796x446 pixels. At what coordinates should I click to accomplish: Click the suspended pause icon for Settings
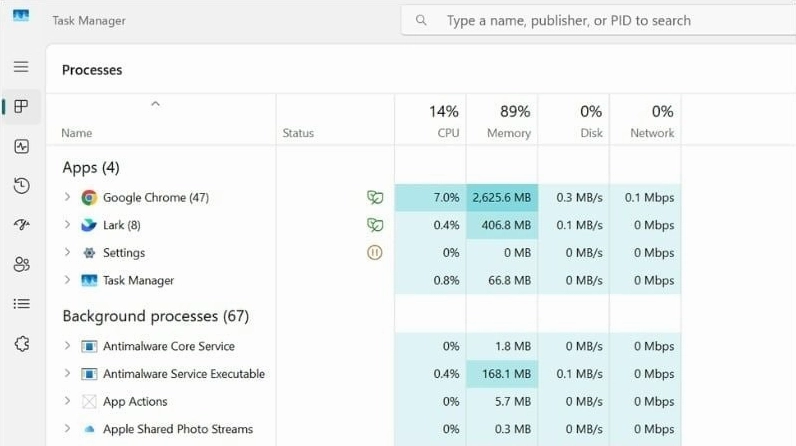coord(375,253)
